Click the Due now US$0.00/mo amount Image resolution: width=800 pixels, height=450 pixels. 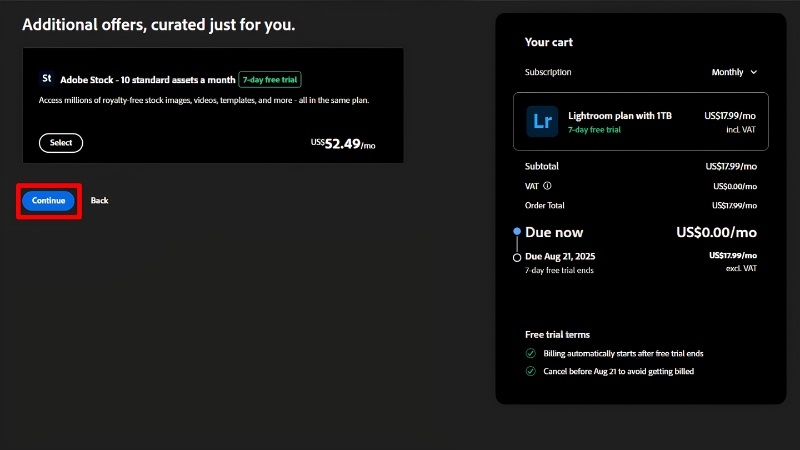[x=716, y=233]
